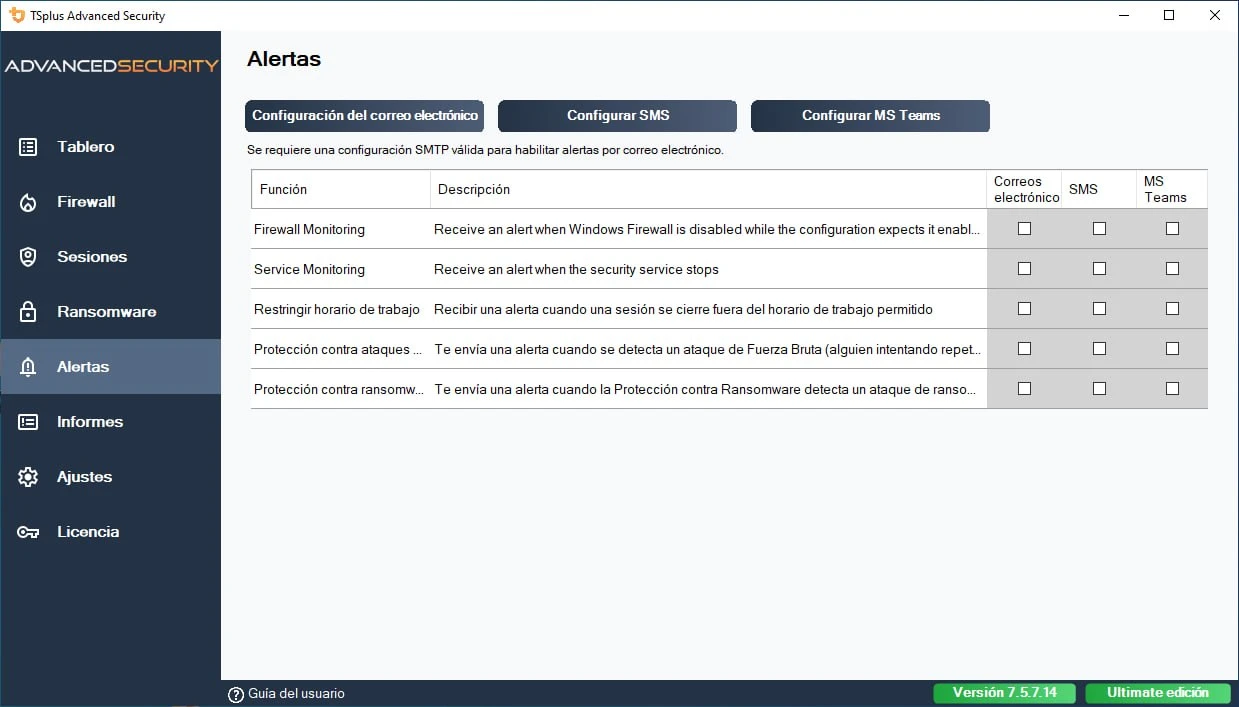Open the Ajustes menu item
This screenshot has height=707, width=1239.
110,477
